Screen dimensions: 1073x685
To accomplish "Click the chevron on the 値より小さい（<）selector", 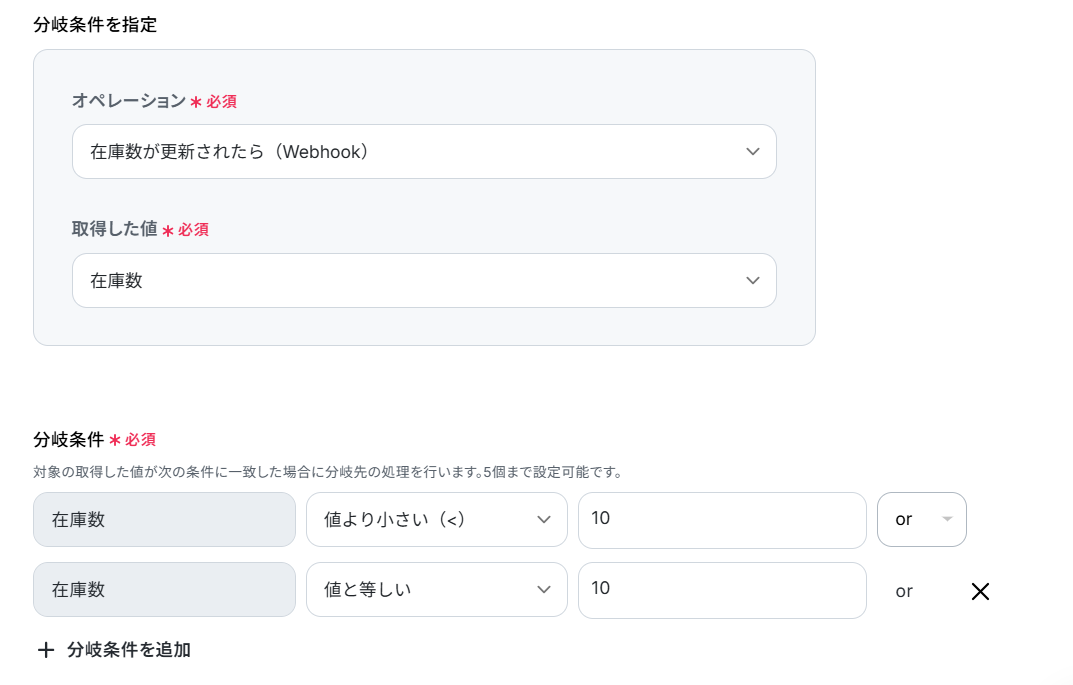I will pos(544,520).
